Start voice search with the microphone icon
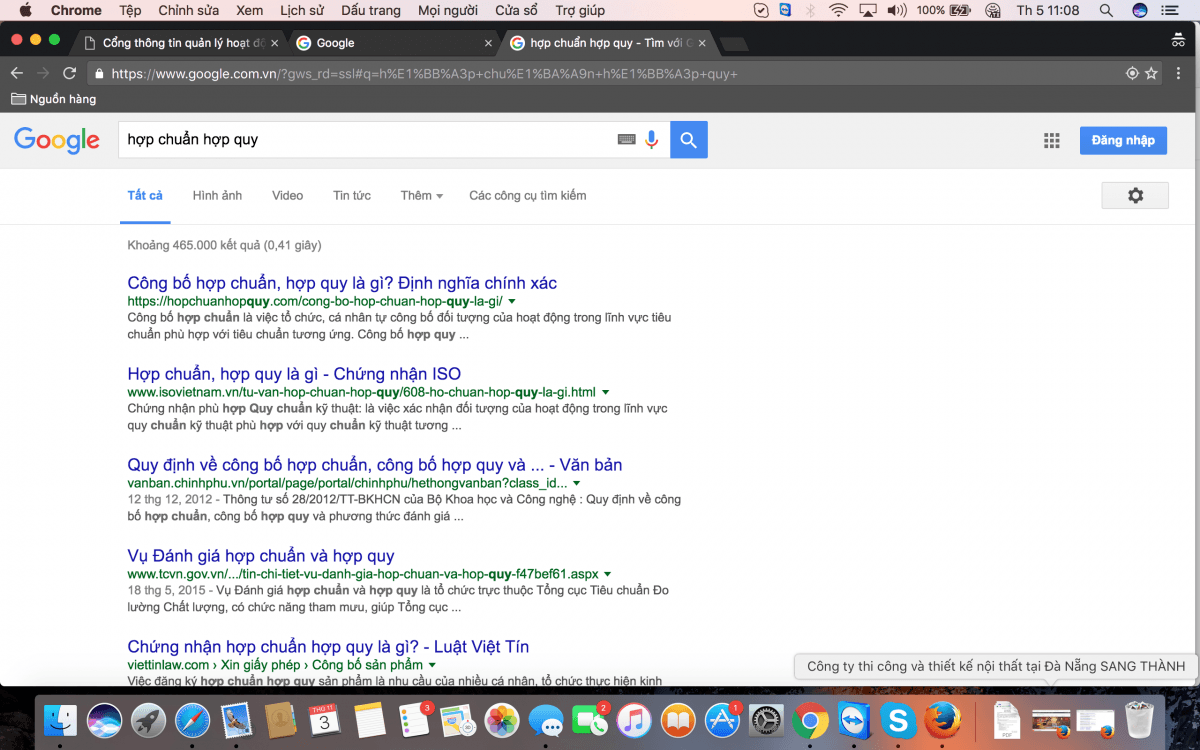 click(x=652, y=140)
